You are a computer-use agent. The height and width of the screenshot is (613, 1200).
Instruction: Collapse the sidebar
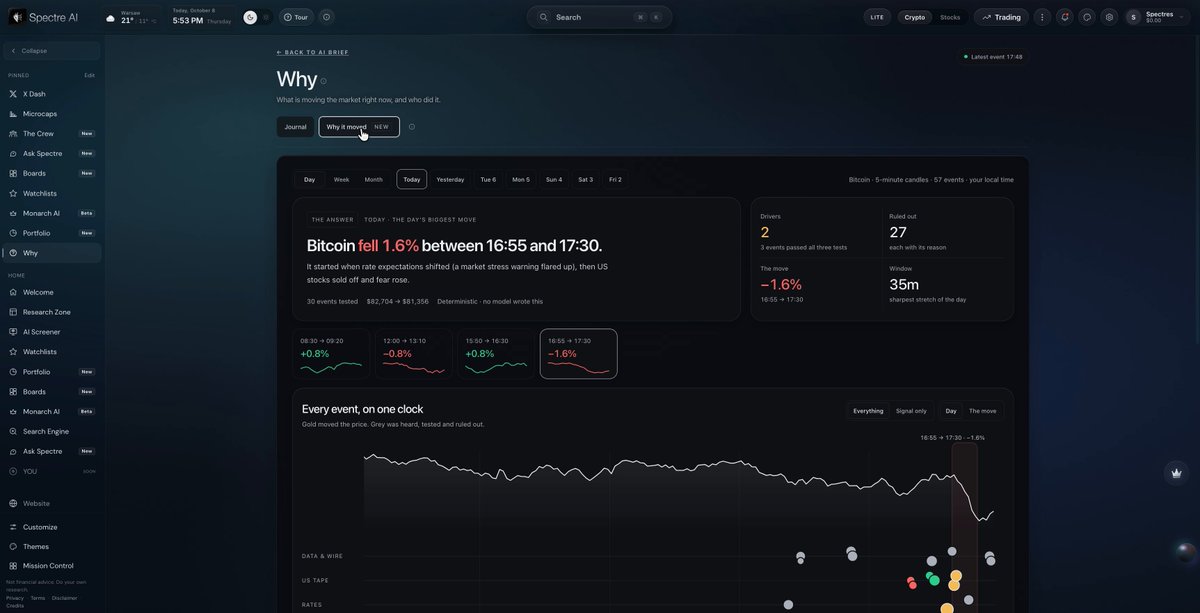tap(52, 51)
